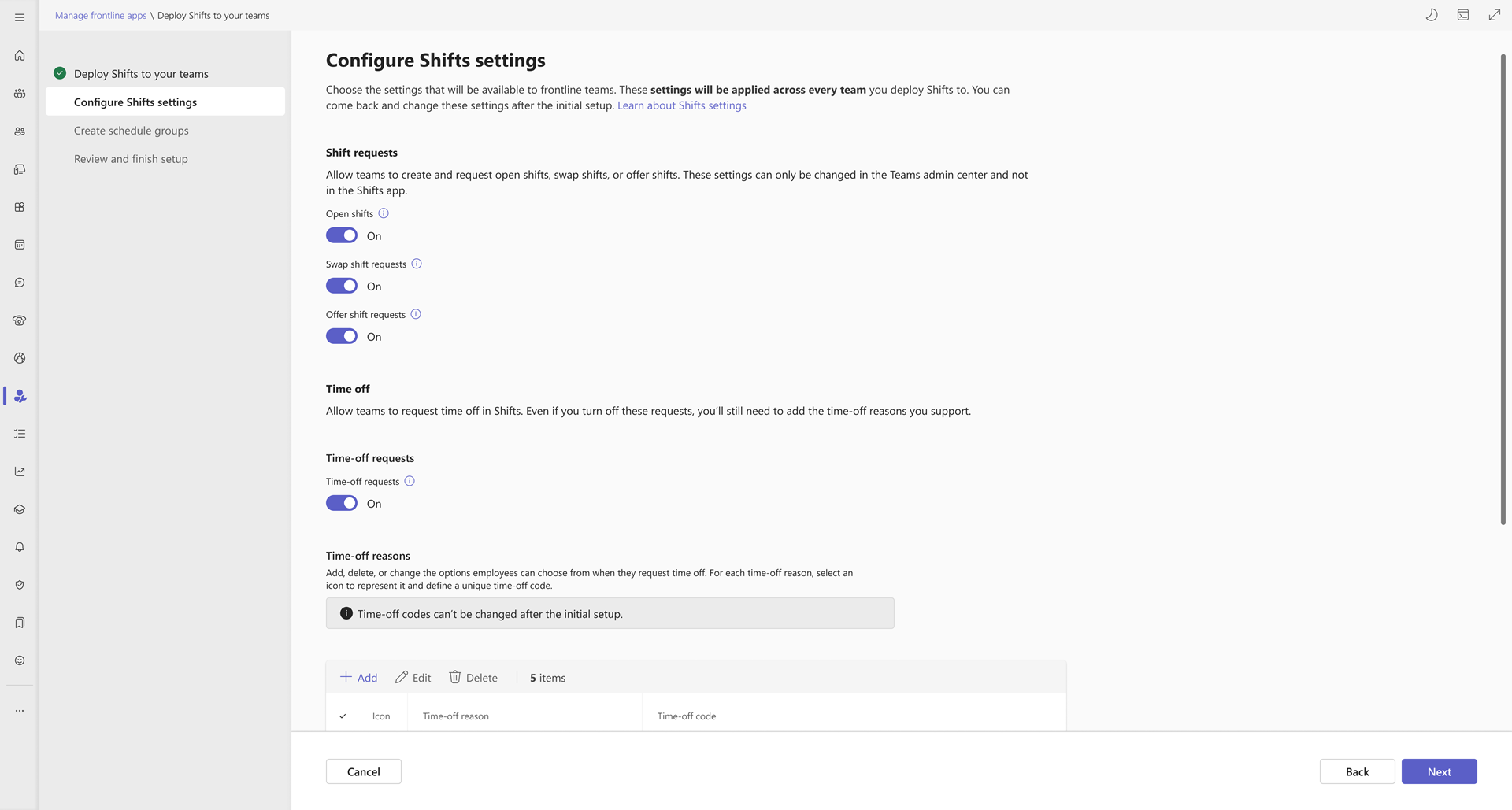Viewport: 1512px width, 810px height.
Task: Go to Review and finish setup step
Action: pos(131,159)
